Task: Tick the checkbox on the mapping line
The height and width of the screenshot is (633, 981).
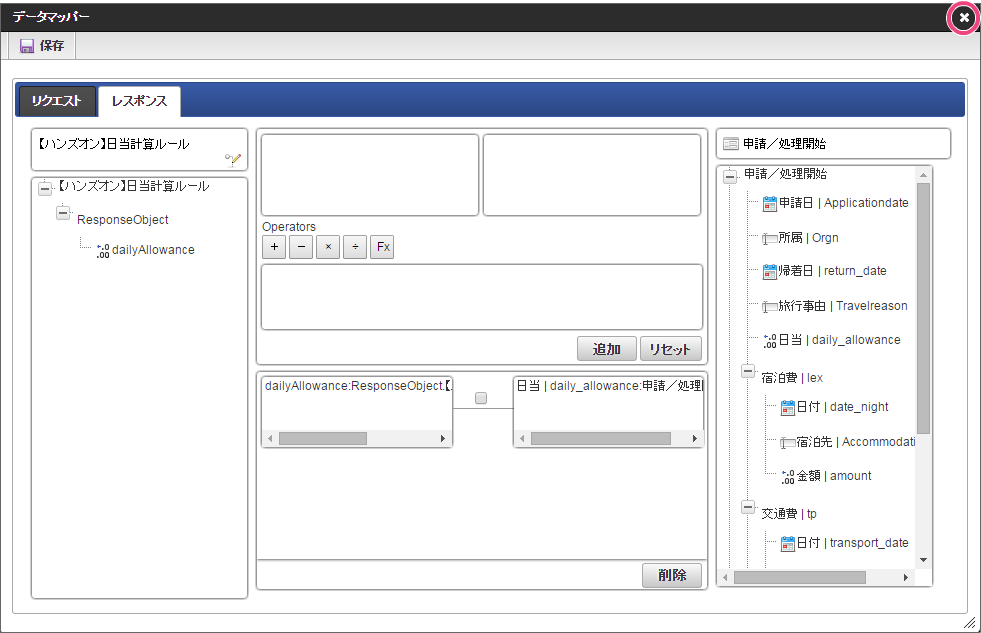Action: pos(480,398)
